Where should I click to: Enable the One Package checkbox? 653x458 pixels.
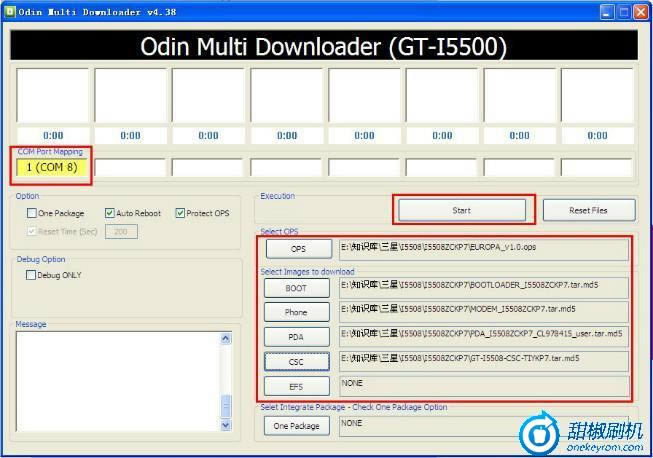point(32,213)
